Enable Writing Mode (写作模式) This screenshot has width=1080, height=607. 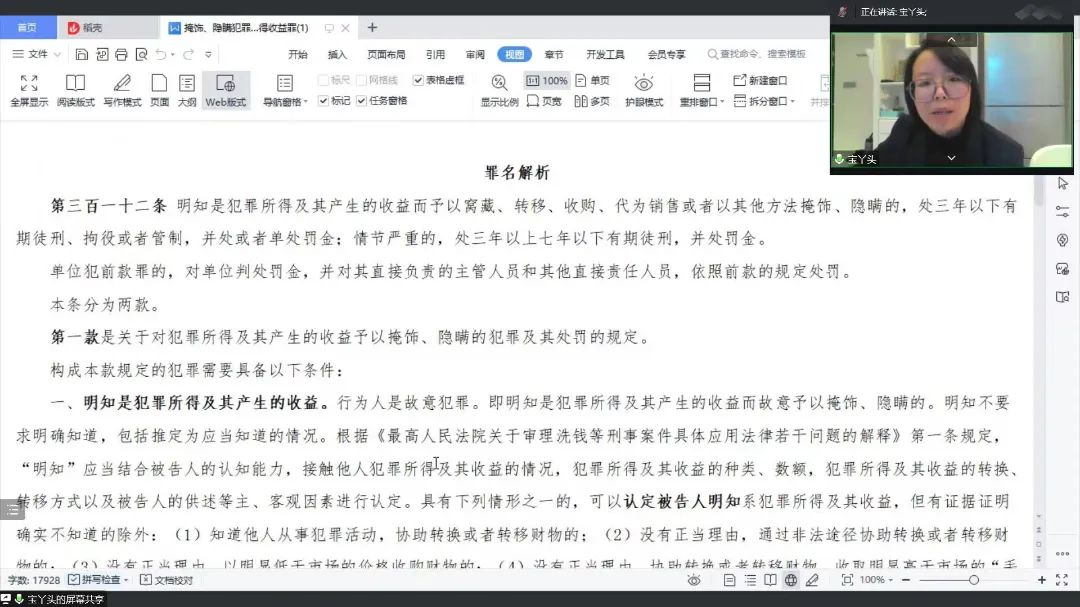click(x=122, y=90)
